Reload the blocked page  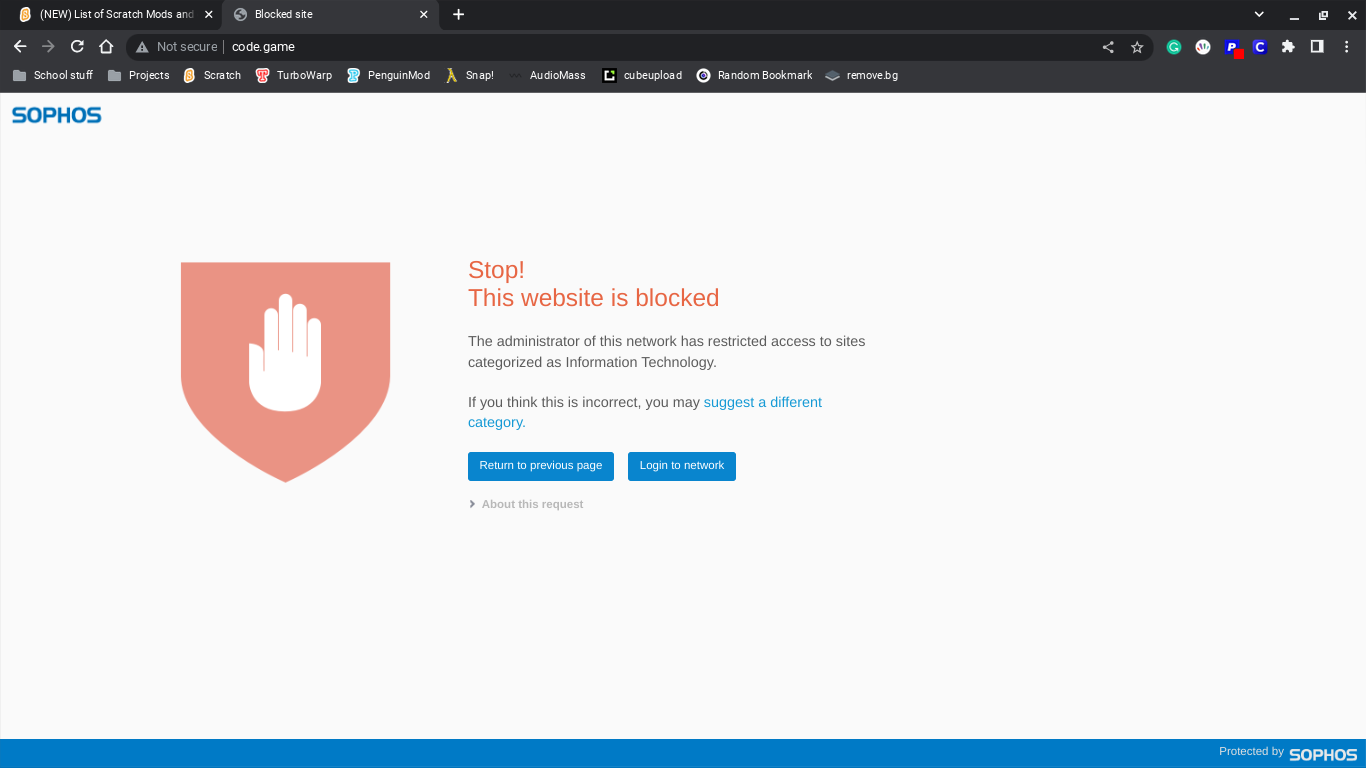pyautogui.click(x=77, y=47)
